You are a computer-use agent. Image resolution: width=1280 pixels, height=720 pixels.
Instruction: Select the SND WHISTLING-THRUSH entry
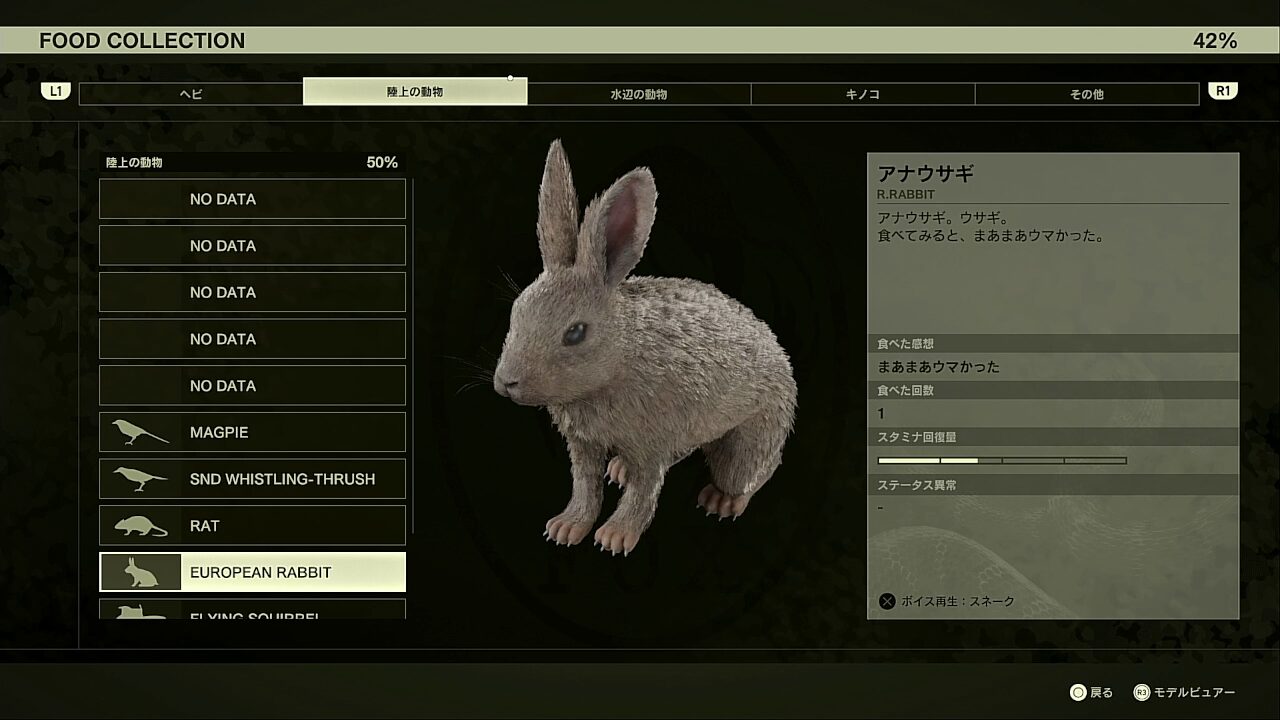point(252,479)
